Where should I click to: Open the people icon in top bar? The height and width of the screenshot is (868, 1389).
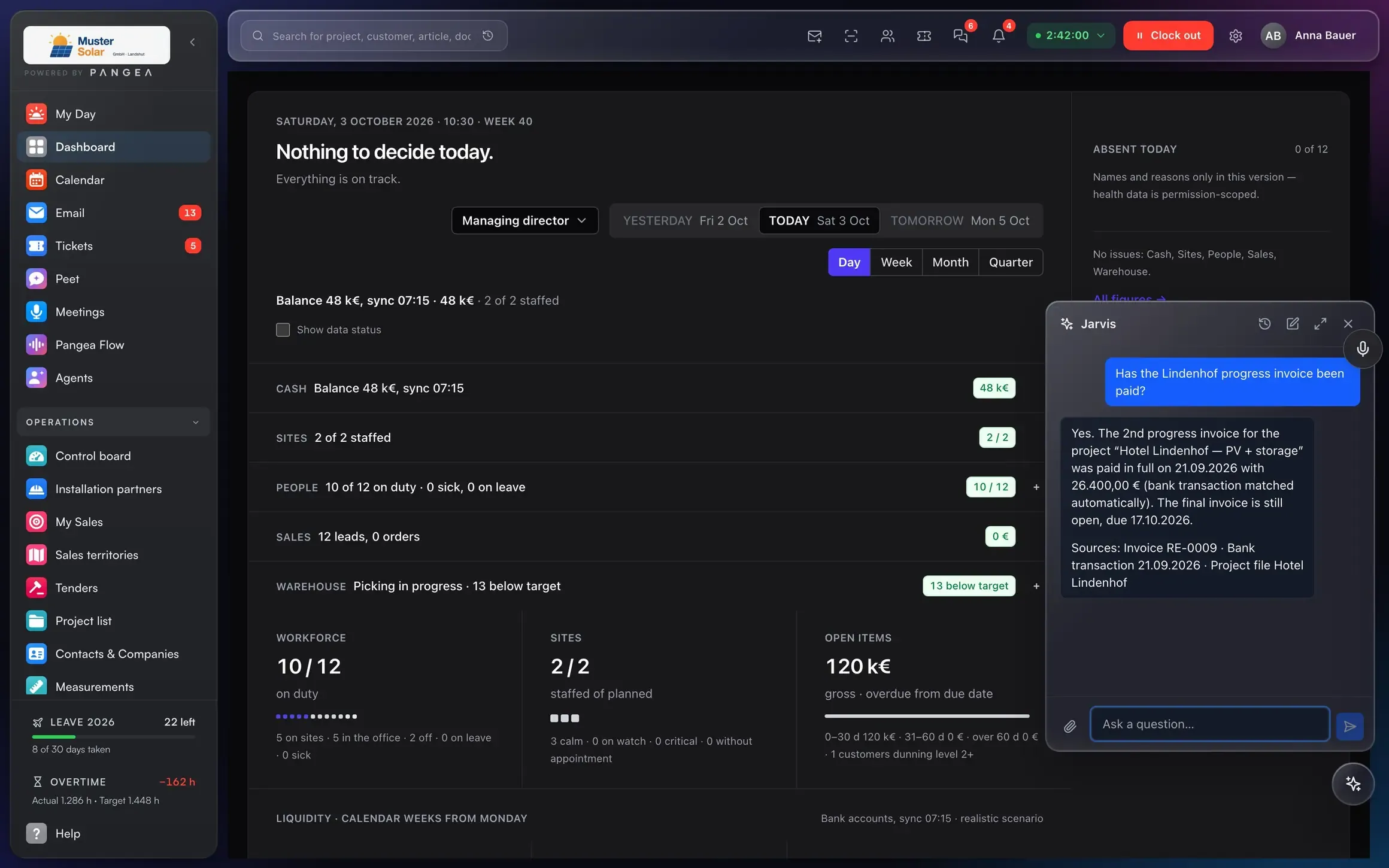click(x=887, y=36)
